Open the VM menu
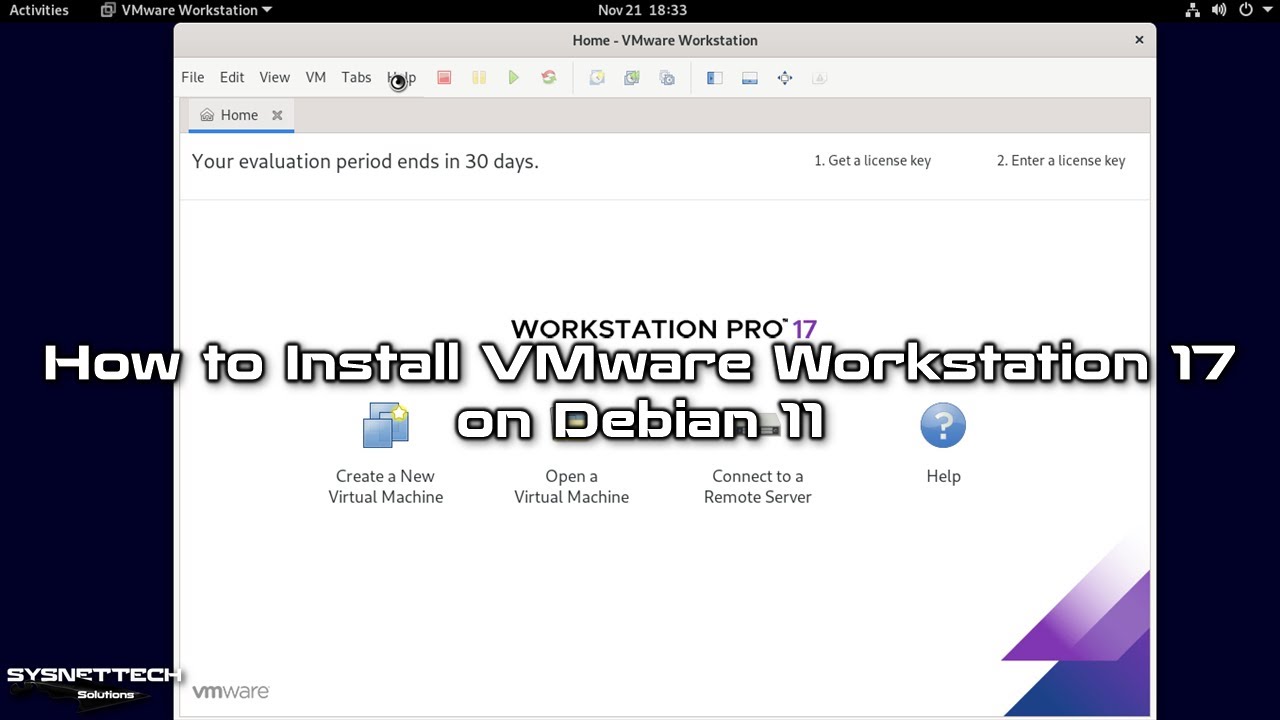 pyautogui.click(x=316, y=77)
